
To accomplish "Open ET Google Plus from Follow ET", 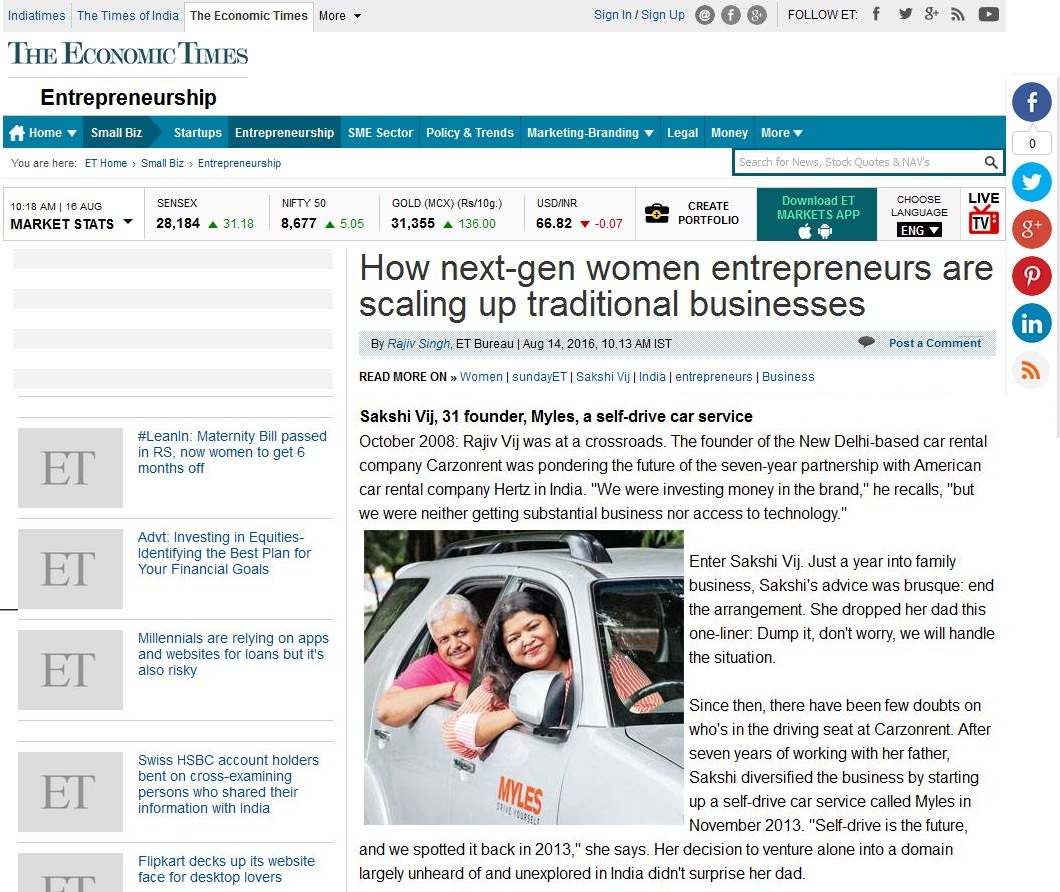I will (x=932, y=14).
